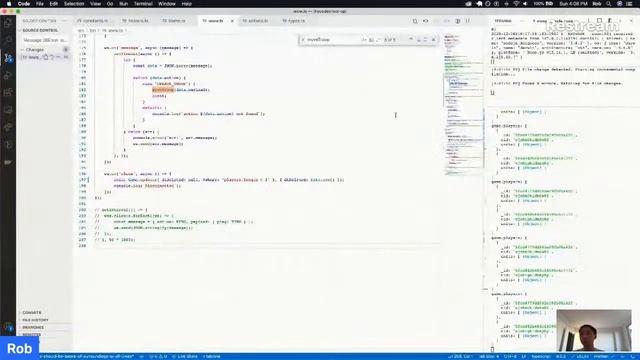Open file icon on the changed file row
640x360 pixels.
pyautogui.click(x=46, y=57)
